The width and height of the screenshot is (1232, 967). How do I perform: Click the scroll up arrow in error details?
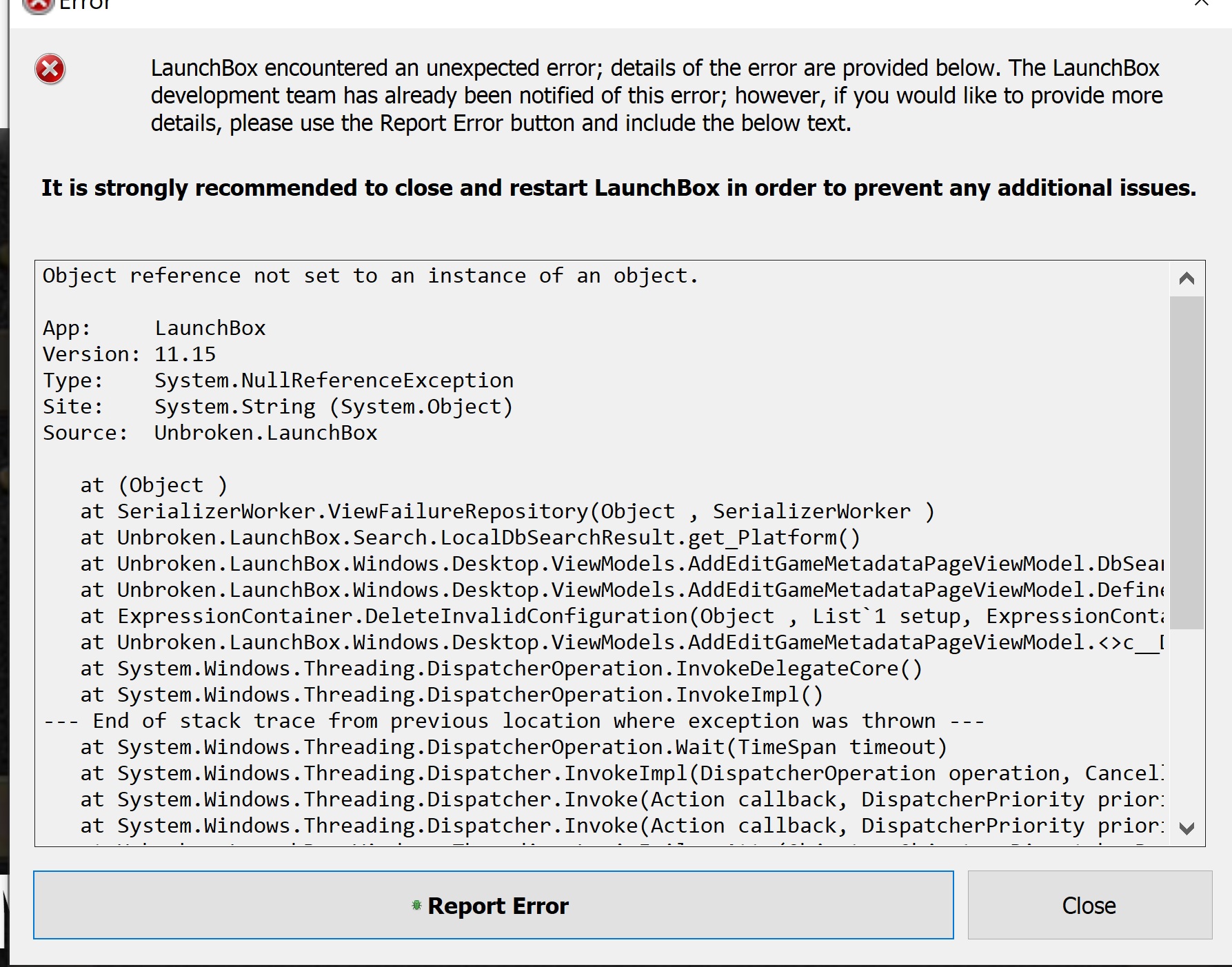tap(1186, 278)
